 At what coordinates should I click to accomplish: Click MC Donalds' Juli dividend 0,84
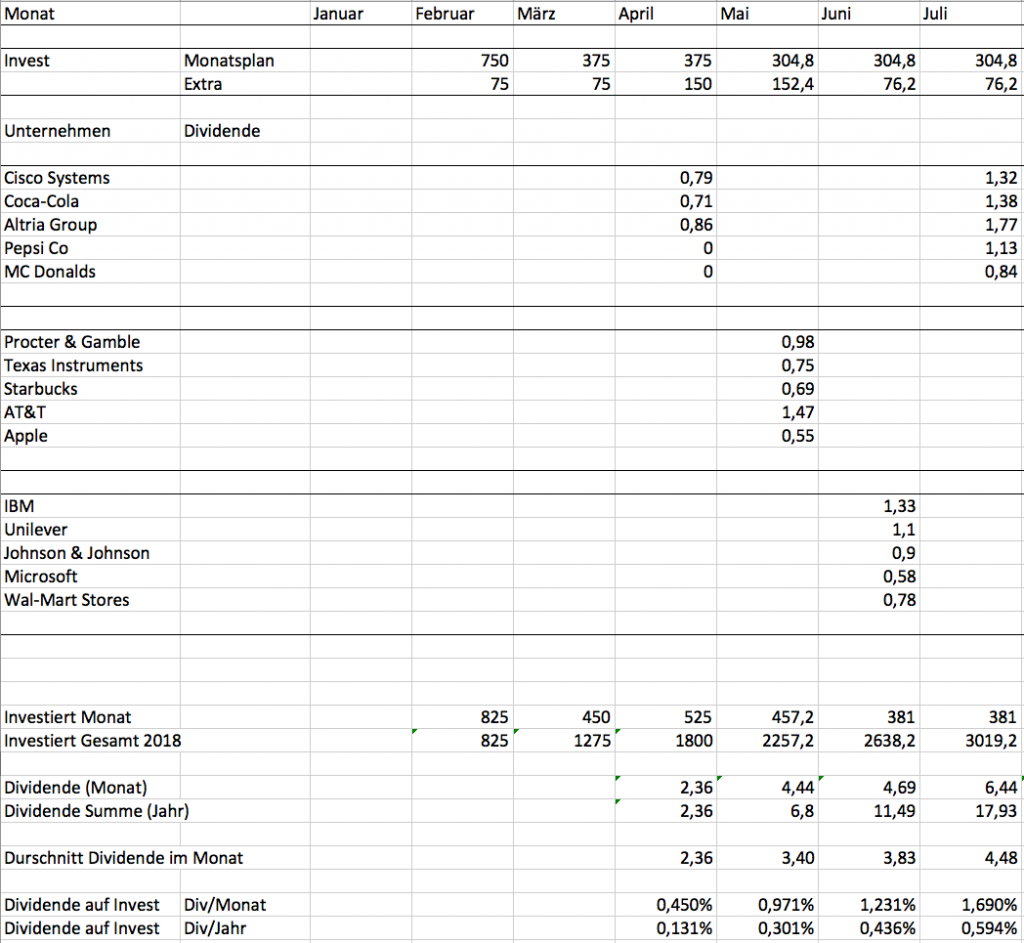click(1001, 272)
